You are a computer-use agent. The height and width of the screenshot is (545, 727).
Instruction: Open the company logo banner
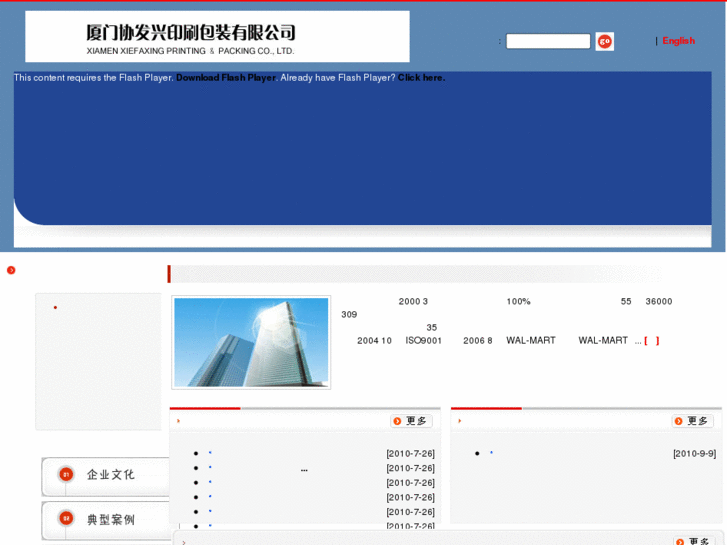[x=217, y=37]
